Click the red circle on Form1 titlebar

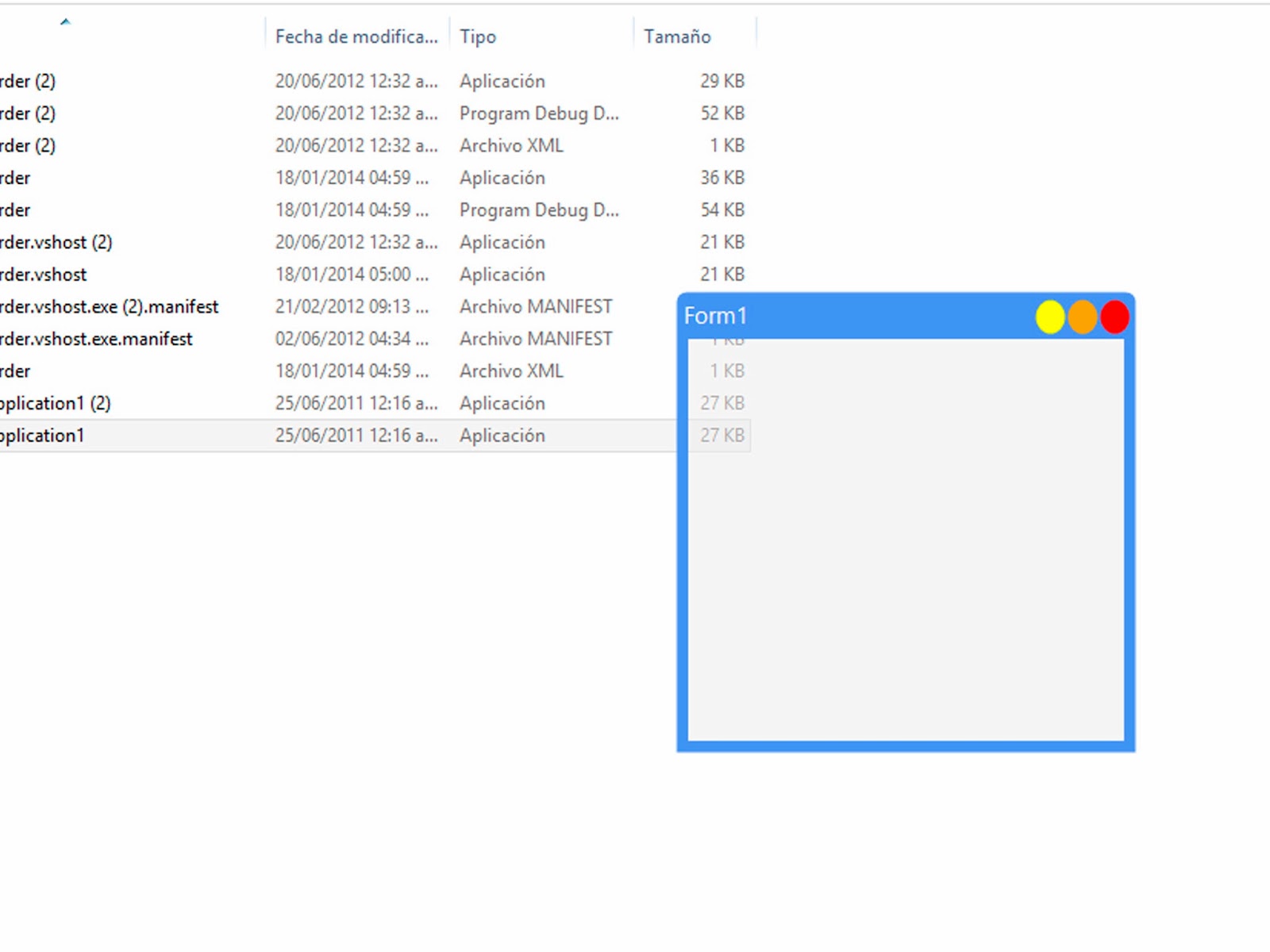[1114, 316]
